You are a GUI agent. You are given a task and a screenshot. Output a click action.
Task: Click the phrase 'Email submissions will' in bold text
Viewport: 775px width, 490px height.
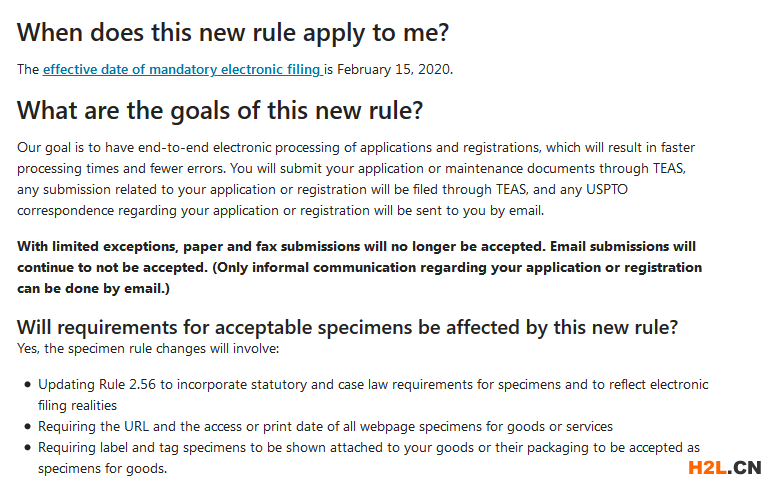coord(623,246)
